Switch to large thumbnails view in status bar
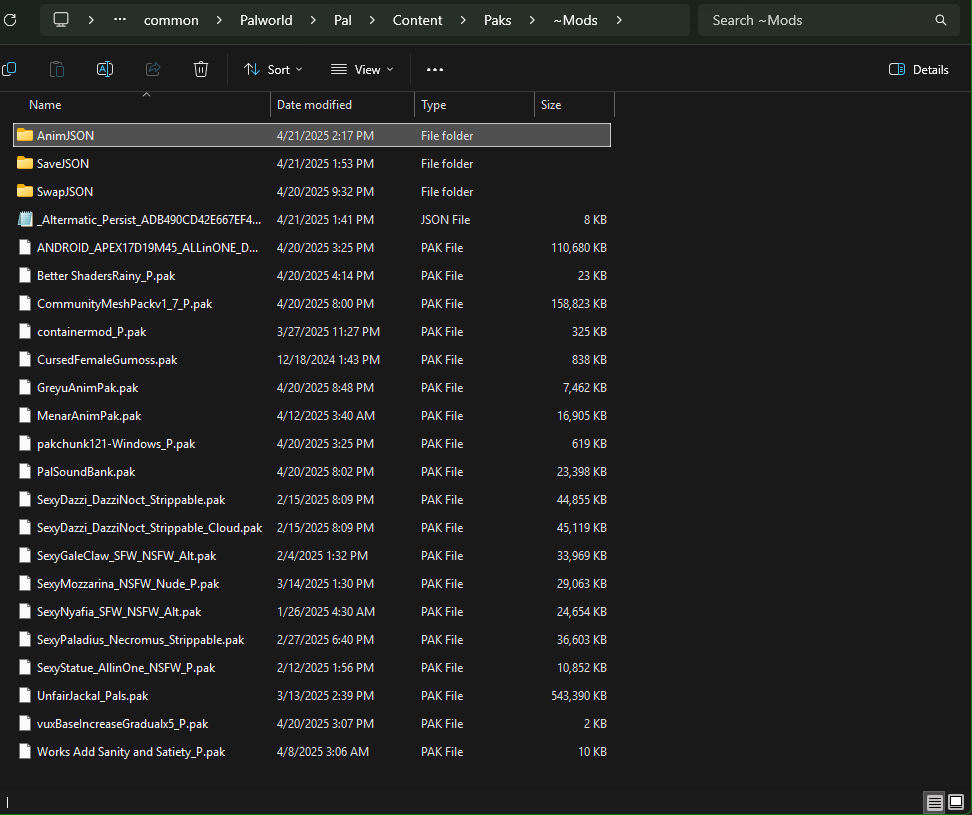The image size is (972, 815). tap(956, 803)
